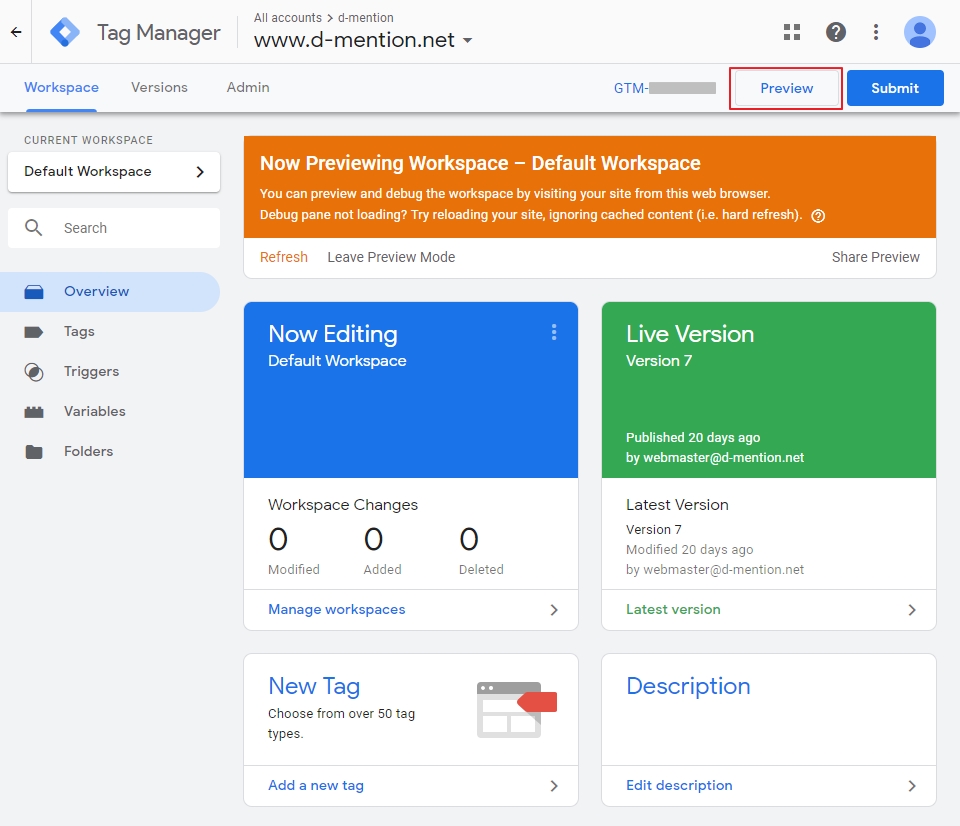Click the Edit description link
960x826 pixels.
pos(679,785)
